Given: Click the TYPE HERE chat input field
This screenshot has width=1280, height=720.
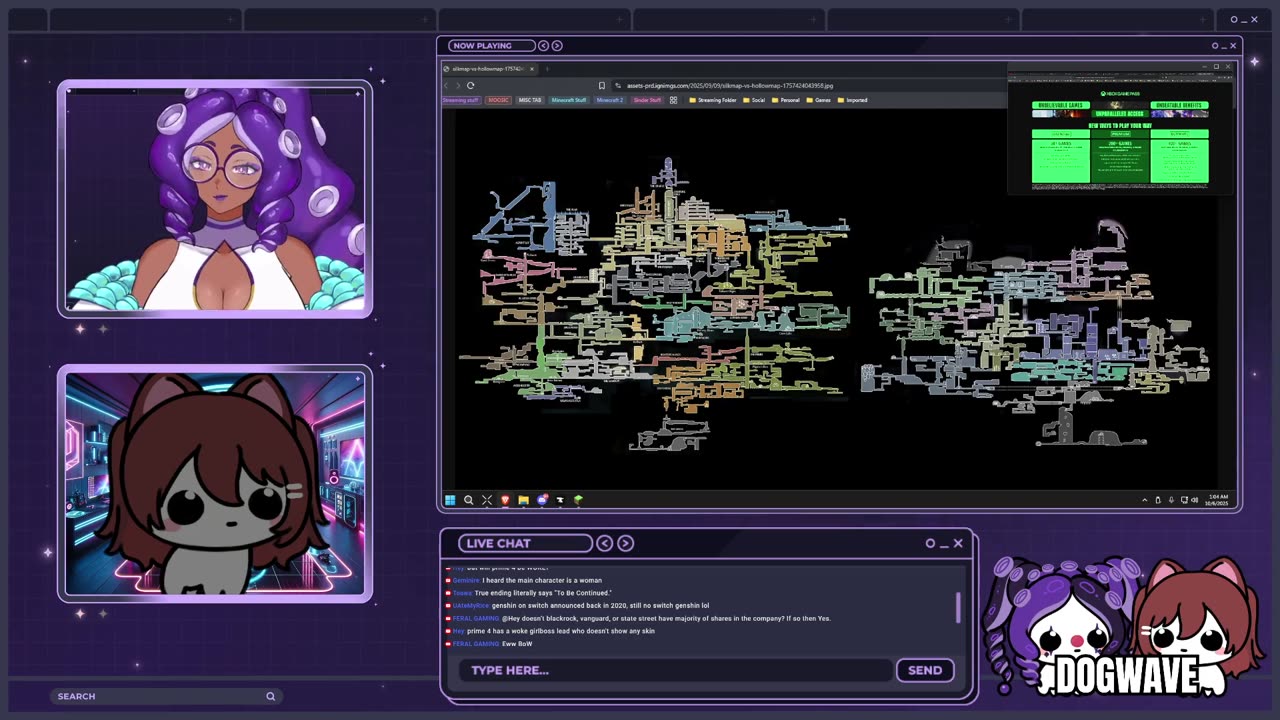Looking at the screenshot, I should point(675,670).
